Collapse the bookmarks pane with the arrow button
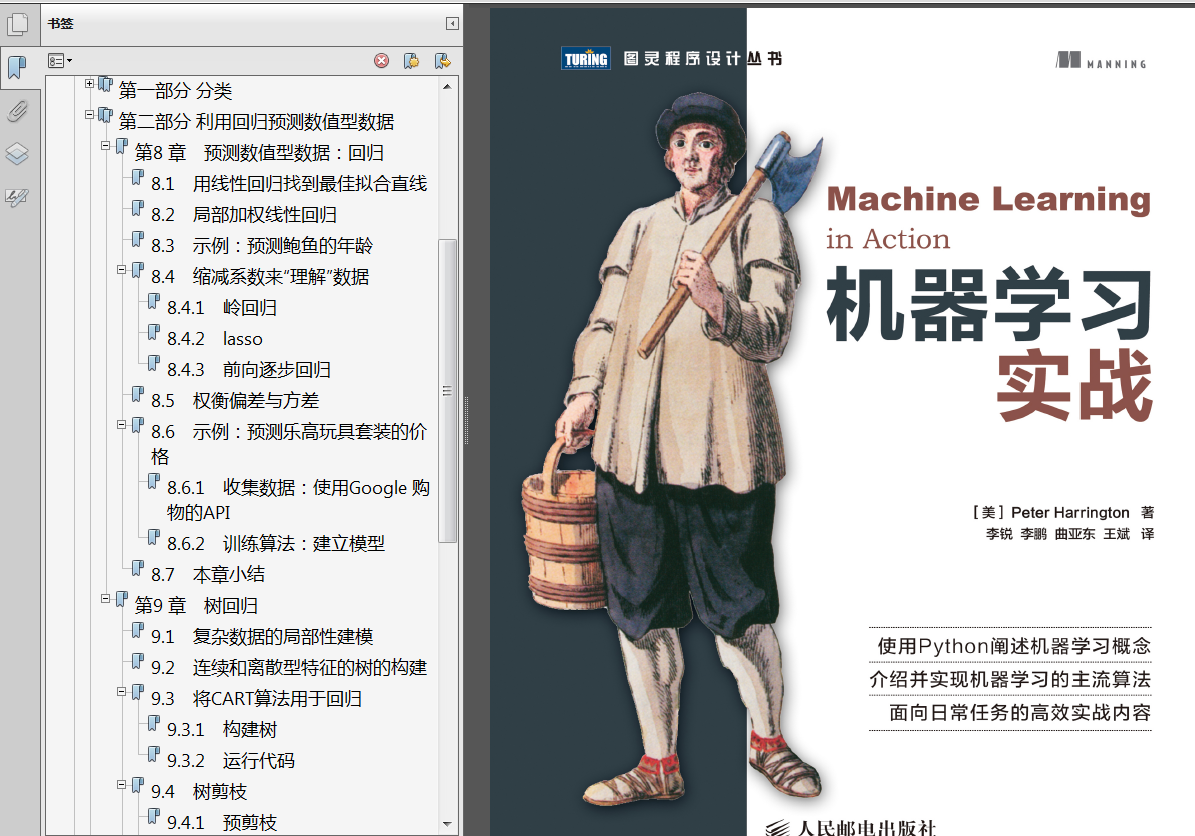The height and width of the screenshot is (836, 1195). pyautogui.click(x=452, y=24)
